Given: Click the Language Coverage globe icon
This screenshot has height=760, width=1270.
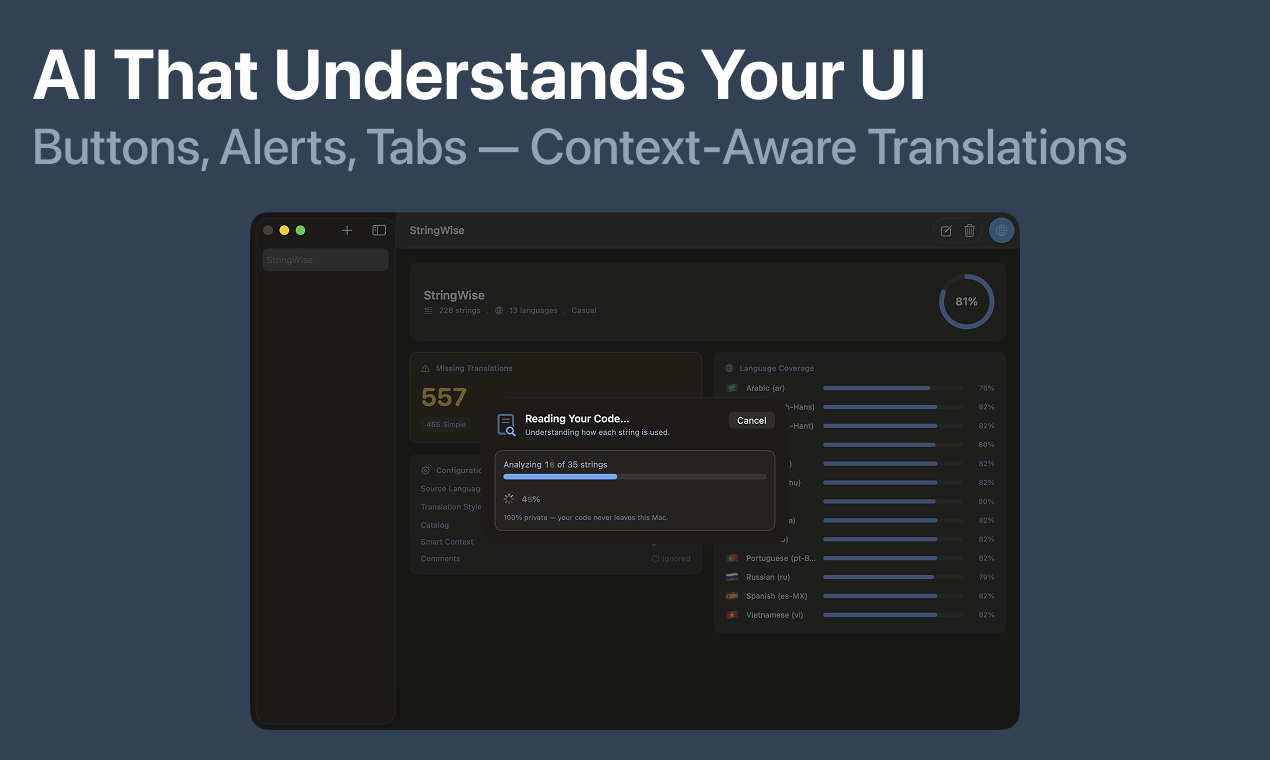Looking at the screenshot, I should (x=729, y=368).
